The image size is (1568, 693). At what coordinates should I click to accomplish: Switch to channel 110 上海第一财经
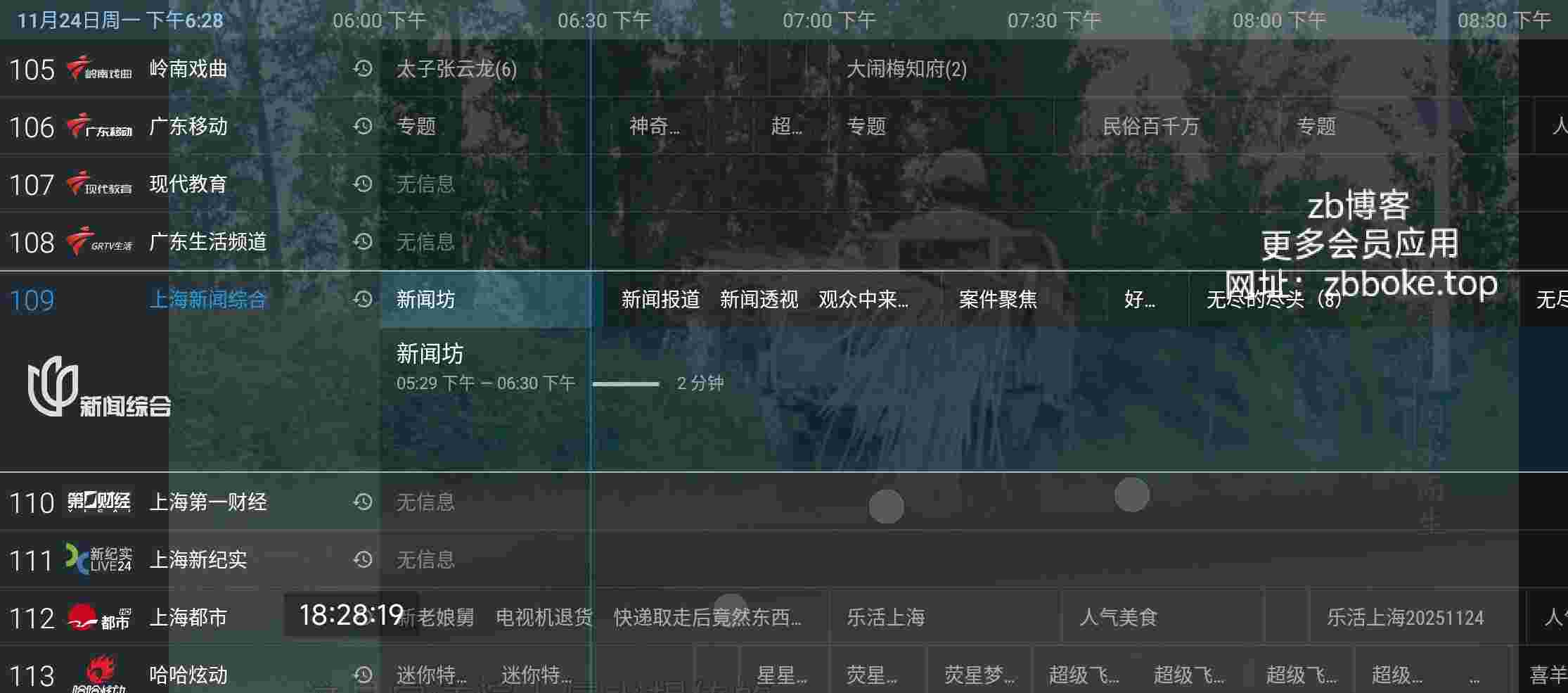pyautogui.click(x=208, y=502)
